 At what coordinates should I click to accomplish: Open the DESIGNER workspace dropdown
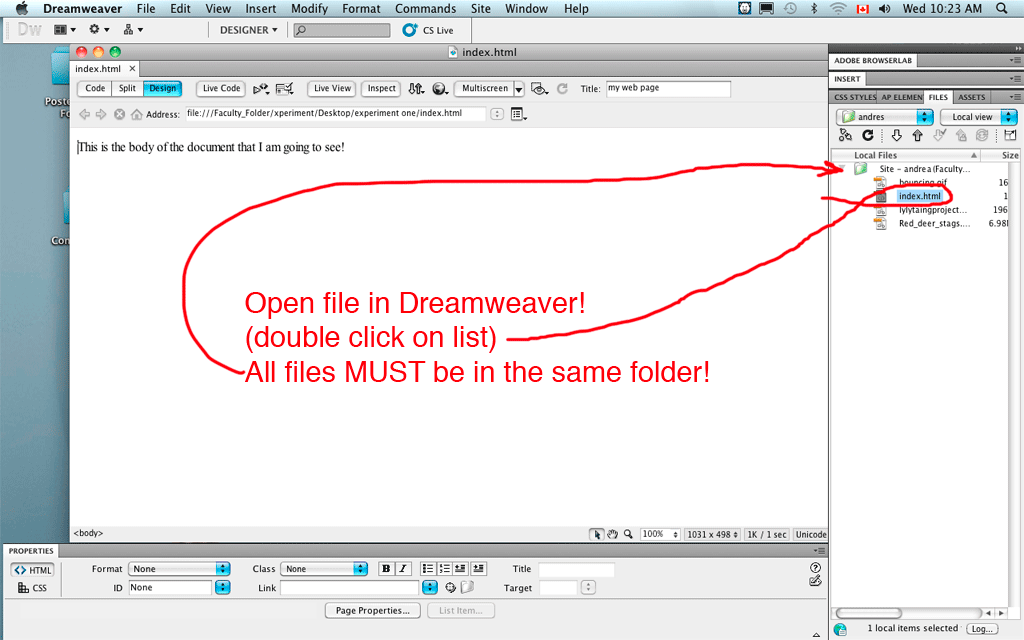pos(248,30)
